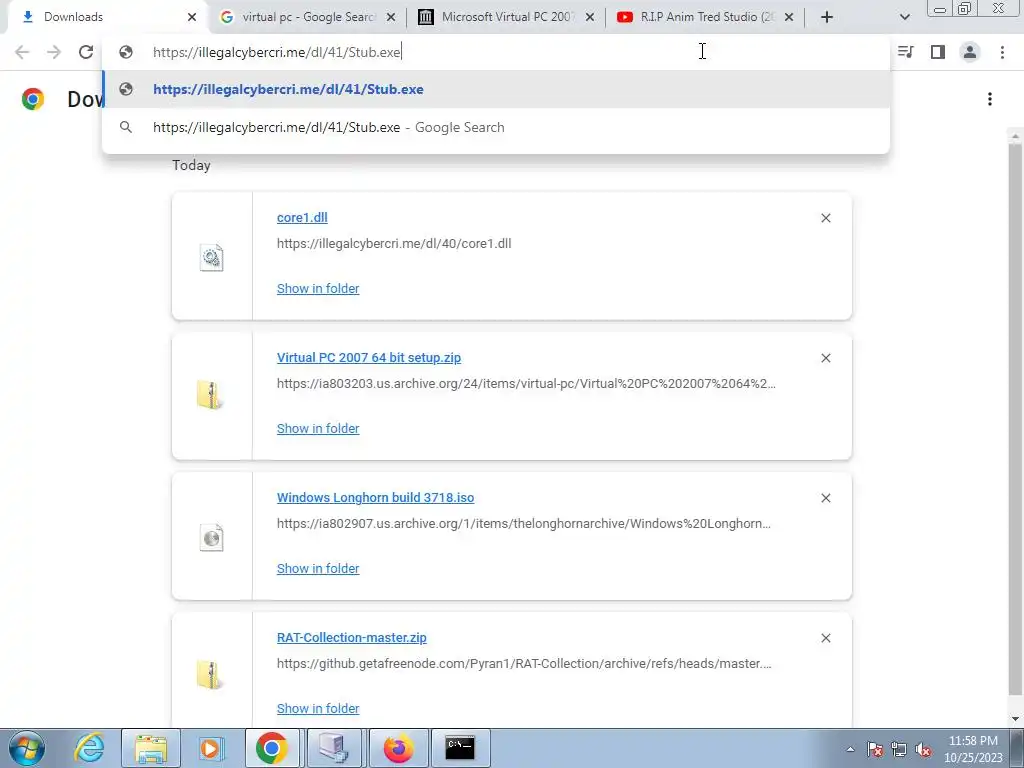Toggle the side panel icon
Image resolution: width=1024 pixels, height=768 pixels.
pyautogui.click(x=938, y=52)
